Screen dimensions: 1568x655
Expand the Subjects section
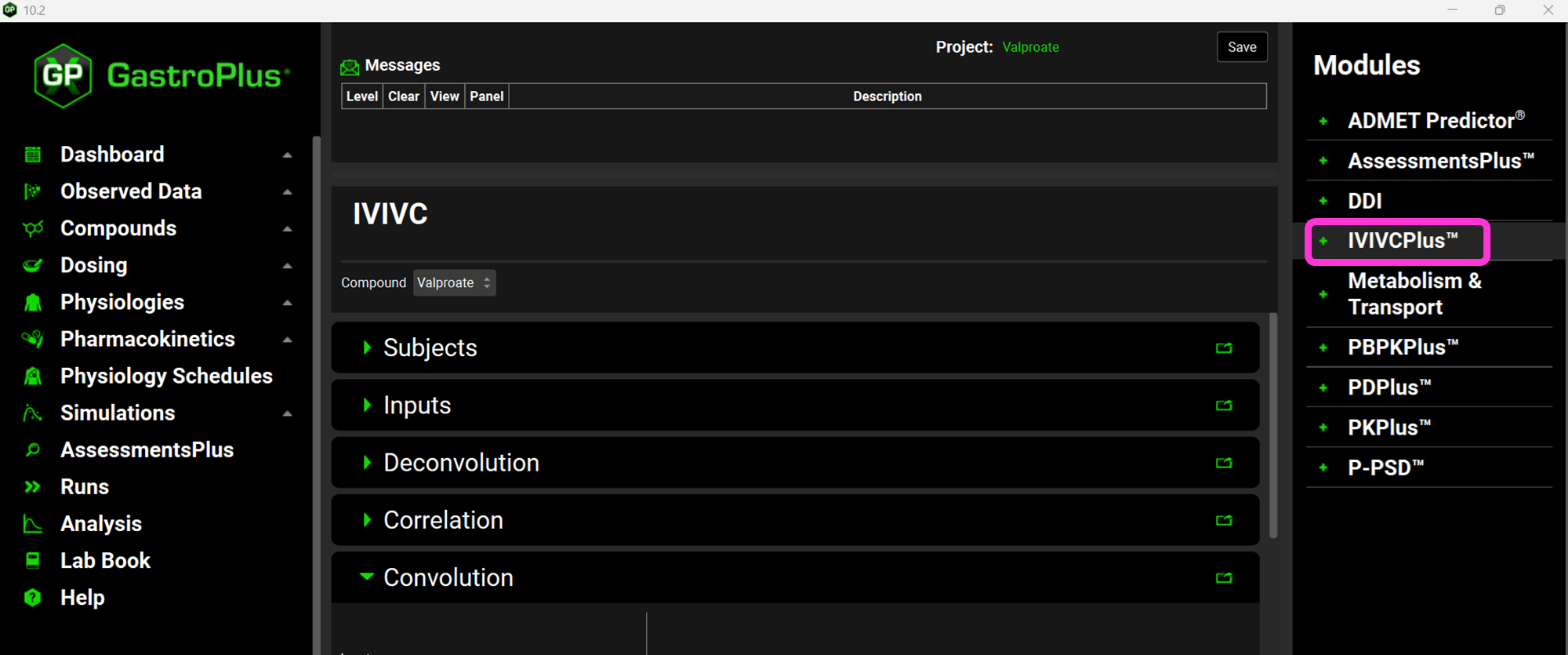click(367, 348)
